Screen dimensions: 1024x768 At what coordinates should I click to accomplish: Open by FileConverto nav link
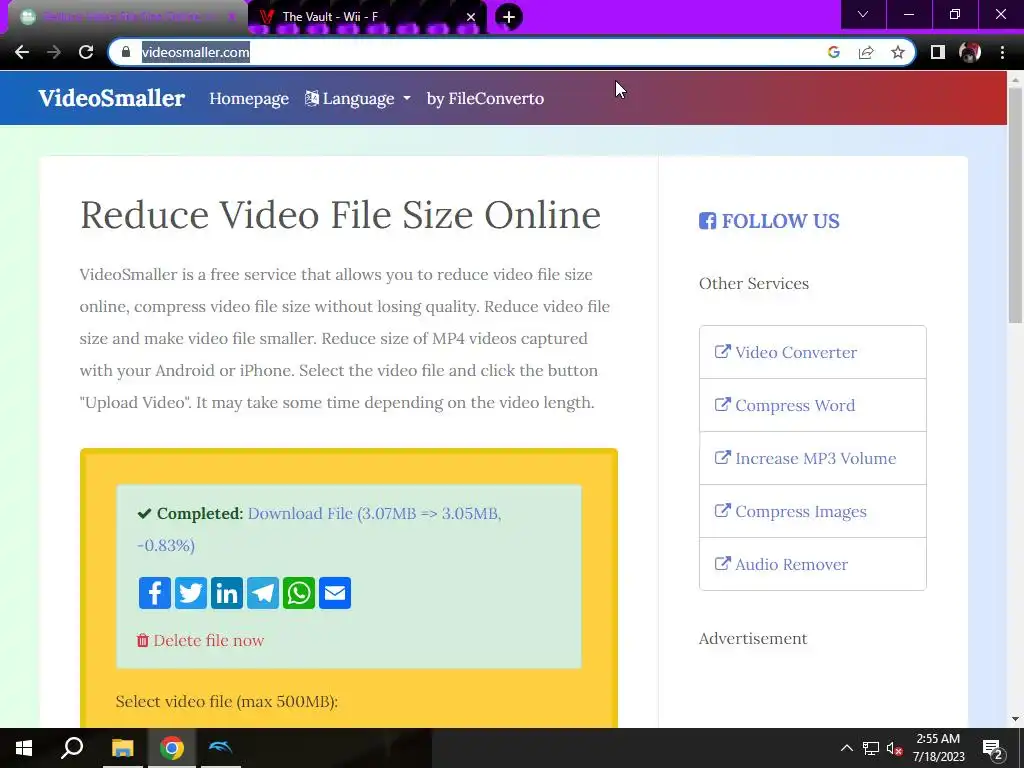coord(485,99)
